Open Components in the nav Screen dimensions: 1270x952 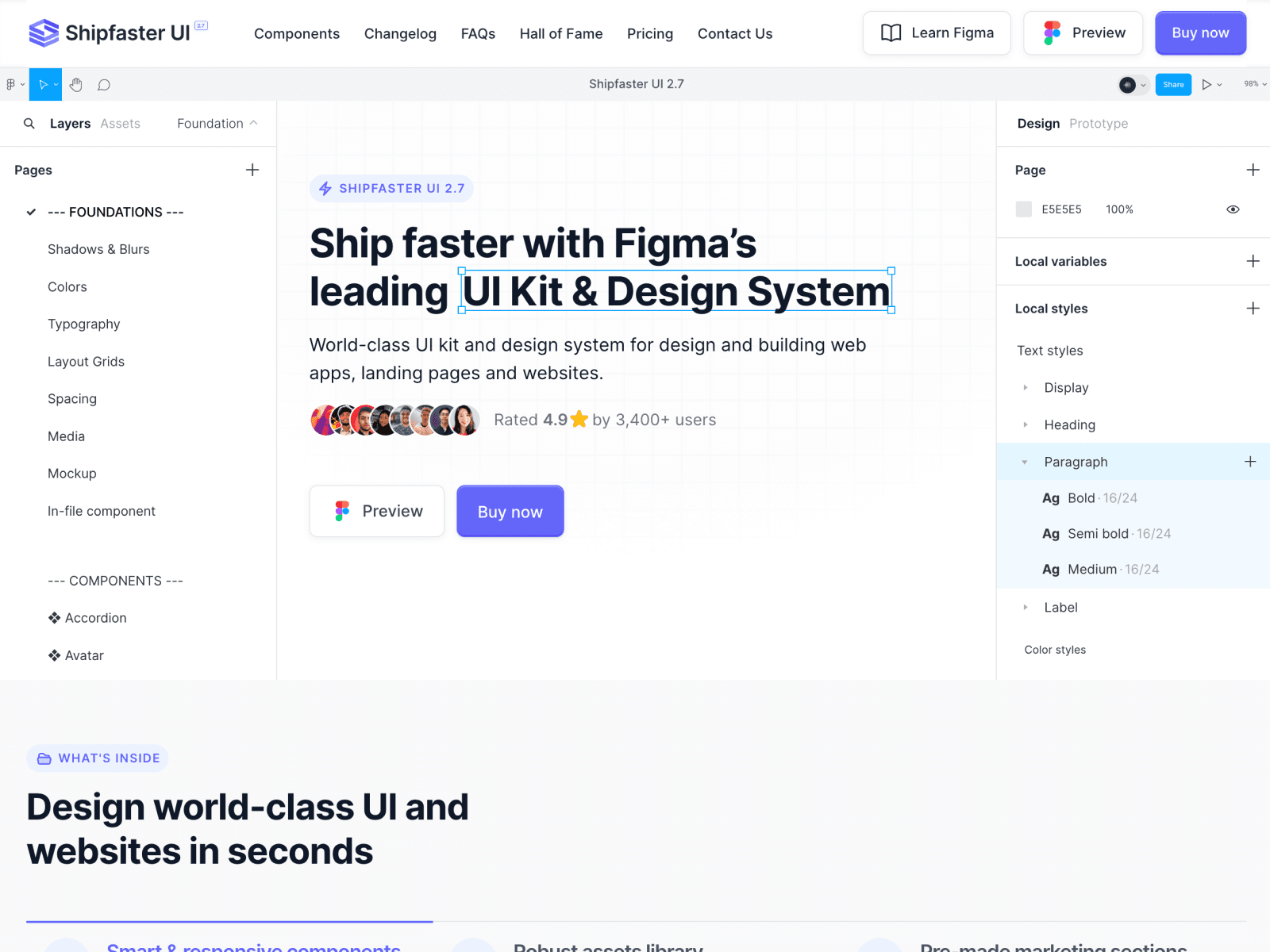pyautogui.click(x=297, y=33)
